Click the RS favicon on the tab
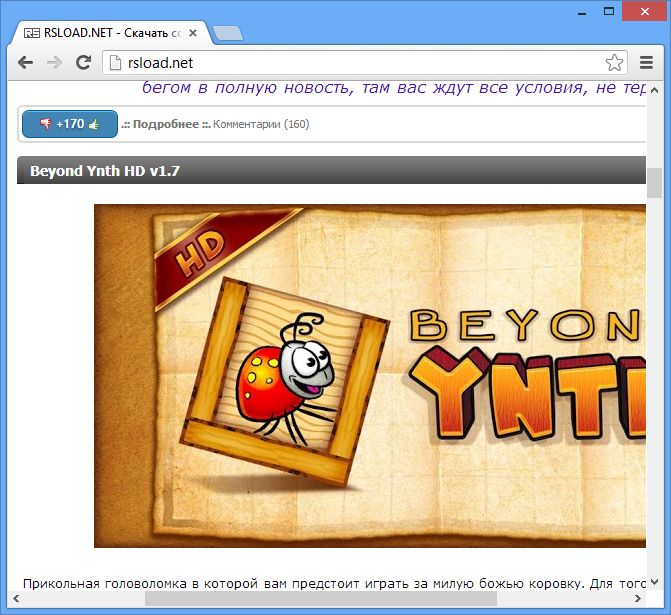671x615 pixels. (x=32, y=33)
